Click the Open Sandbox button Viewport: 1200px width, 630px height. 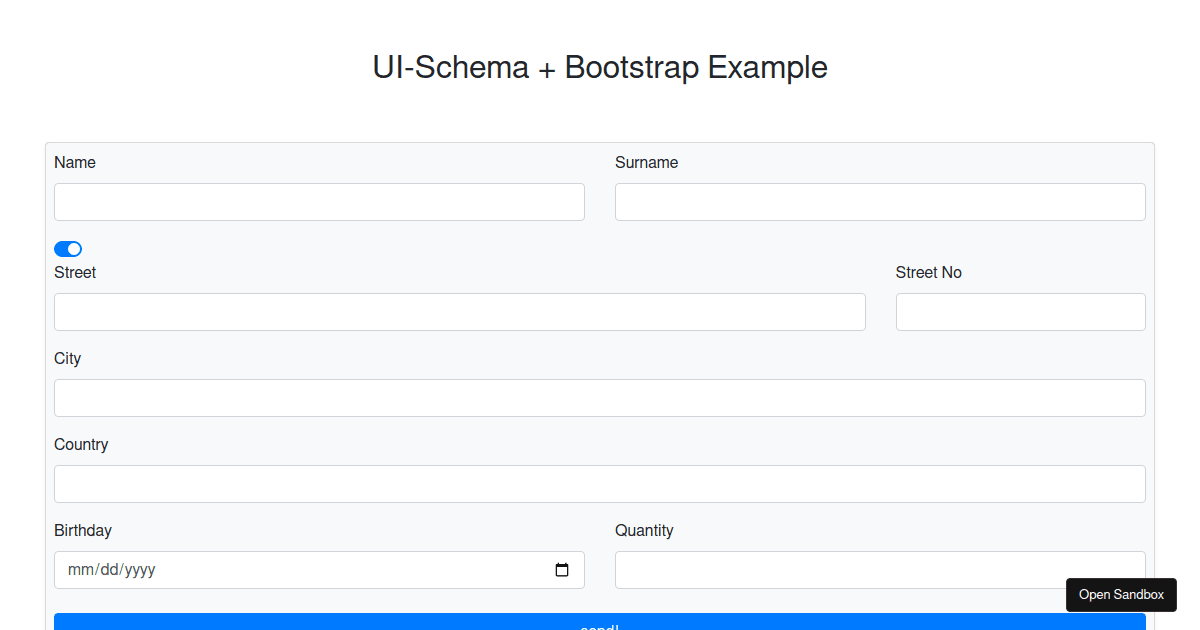pyautogui.click(x=1121, y=594)
